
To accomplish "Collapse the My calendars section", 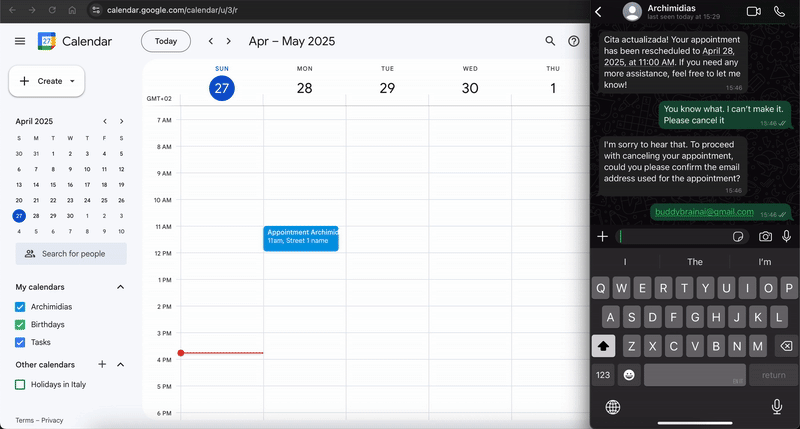I will (120, 287).
